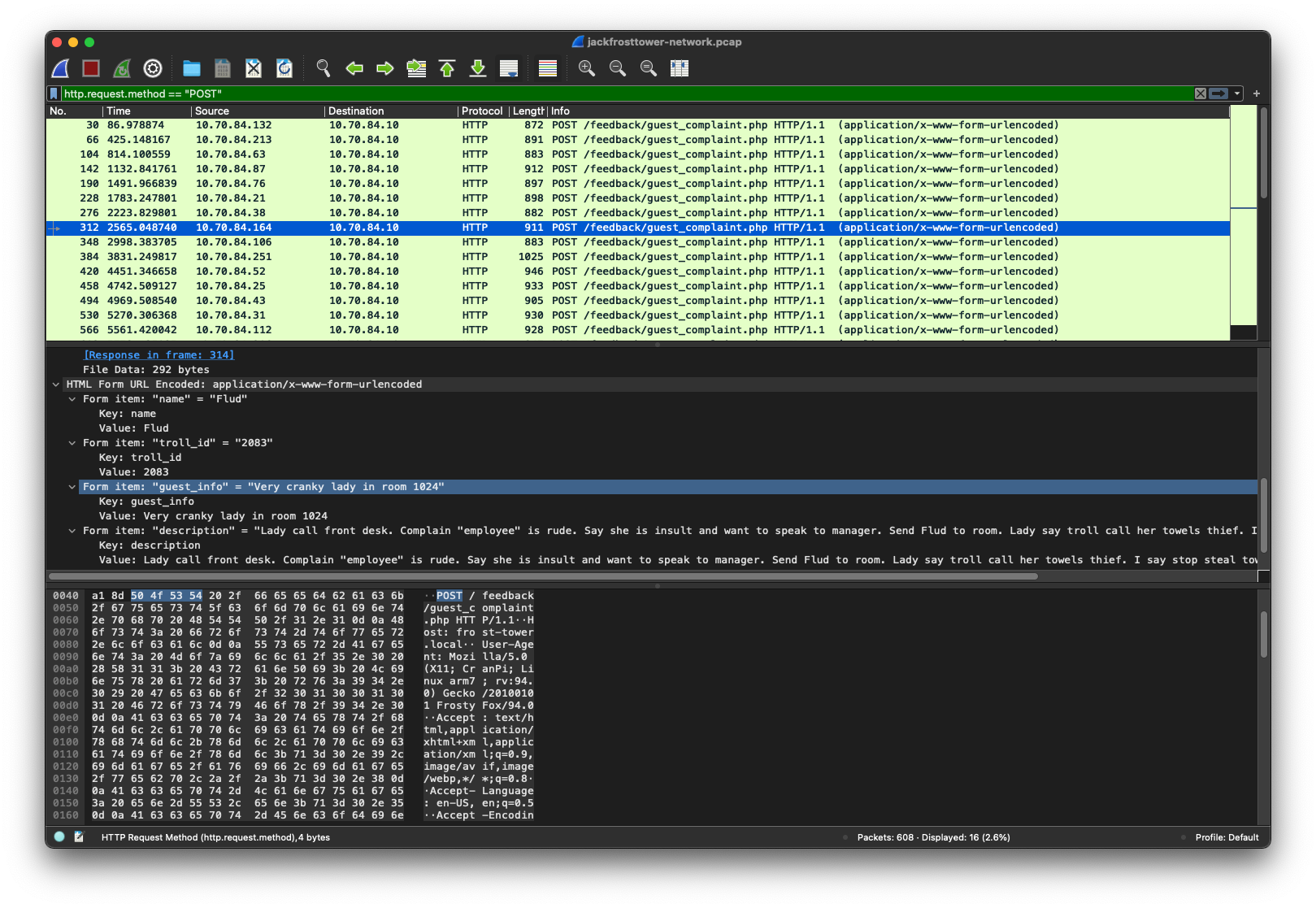Collapse the Form item "troll_id" = "2083" node
Viewport: 1316px width, 908px height.
point(72,443)
